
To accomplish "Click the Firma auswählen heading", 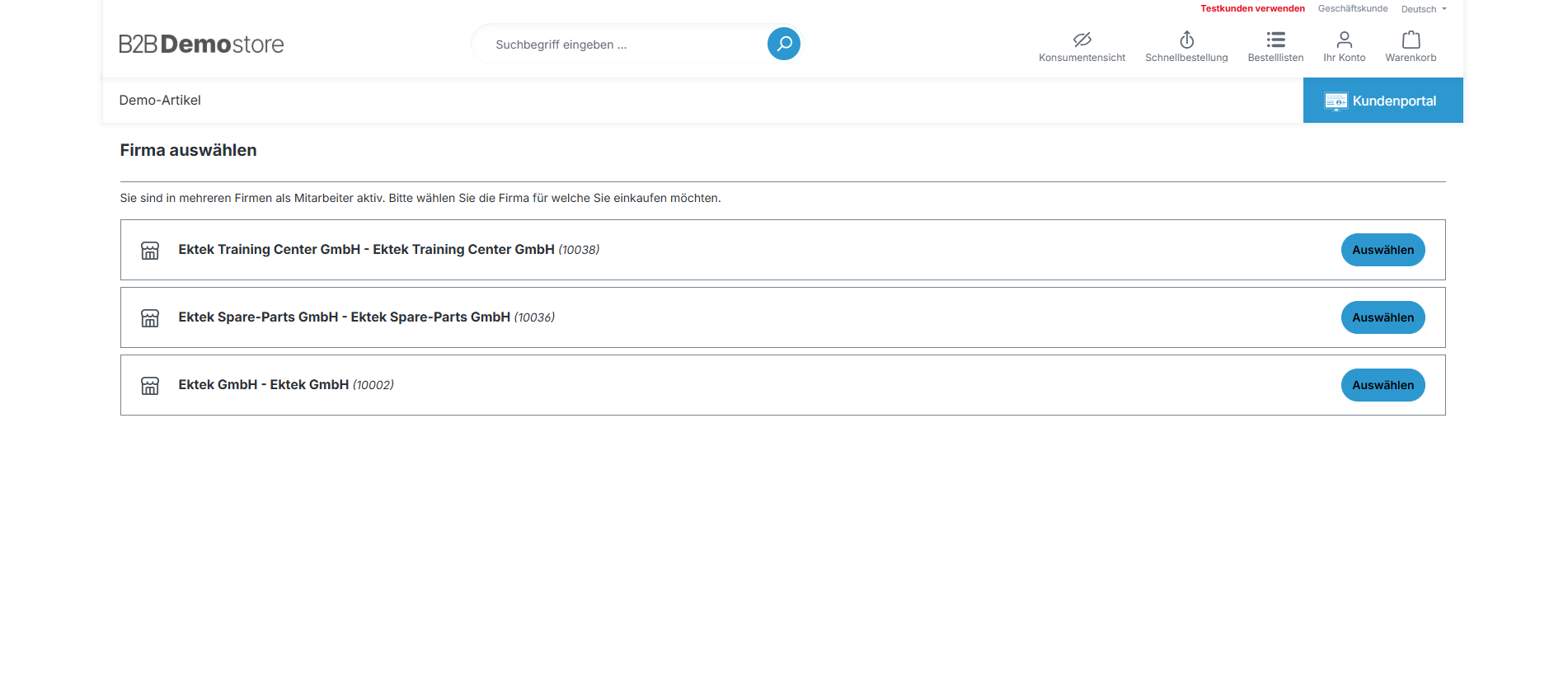I will click(x=188, y=150).
